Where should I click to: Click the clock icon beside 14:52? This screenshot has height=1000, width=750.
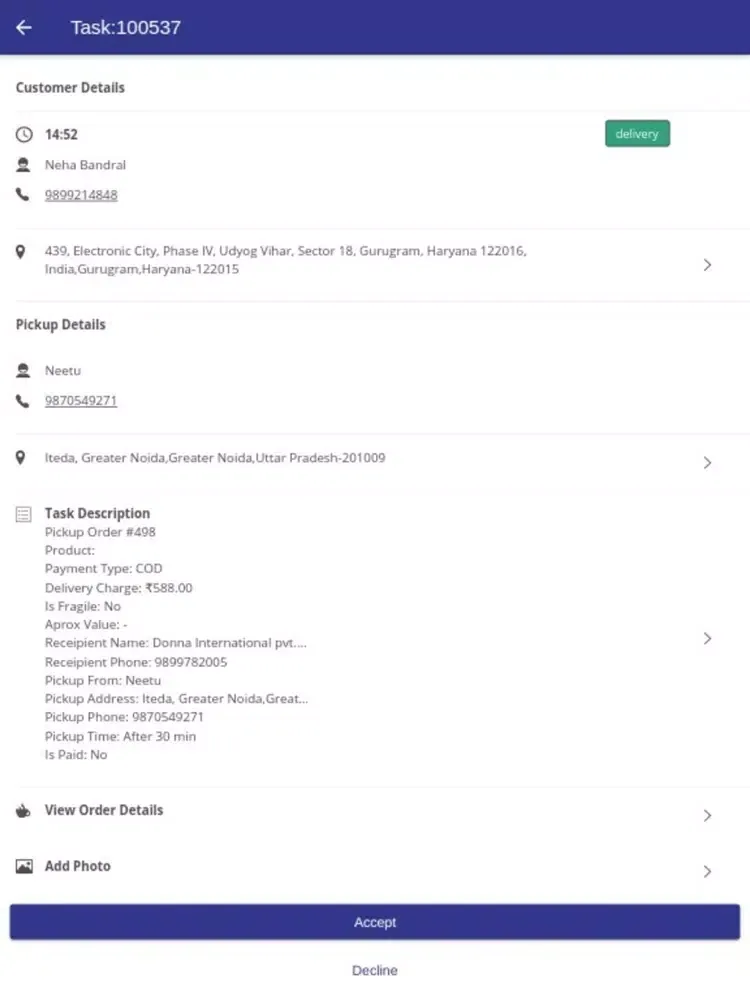24,134
